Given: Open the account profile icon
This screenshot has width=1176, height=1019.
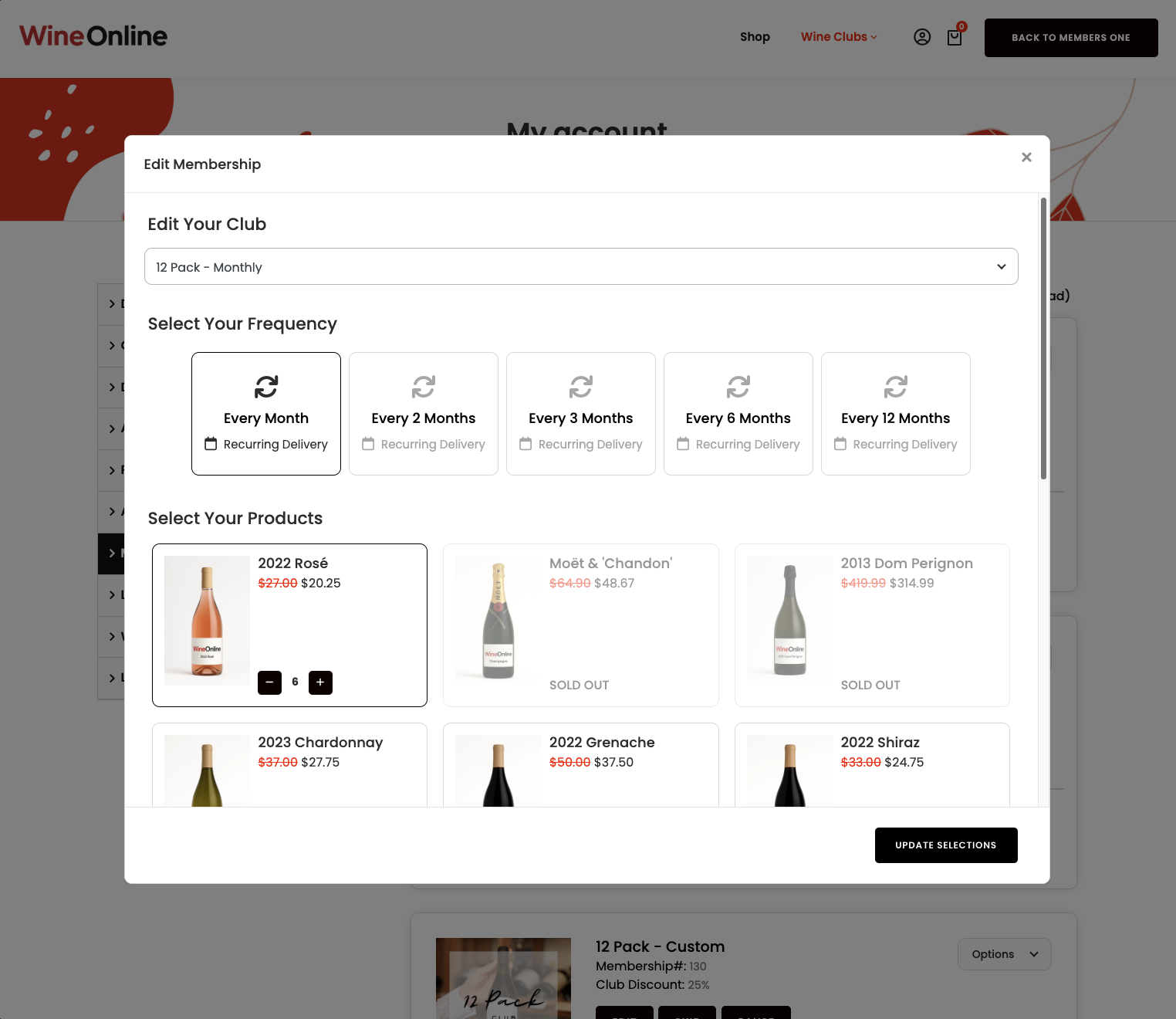Looking at the screenshot, I should point(922,36).
